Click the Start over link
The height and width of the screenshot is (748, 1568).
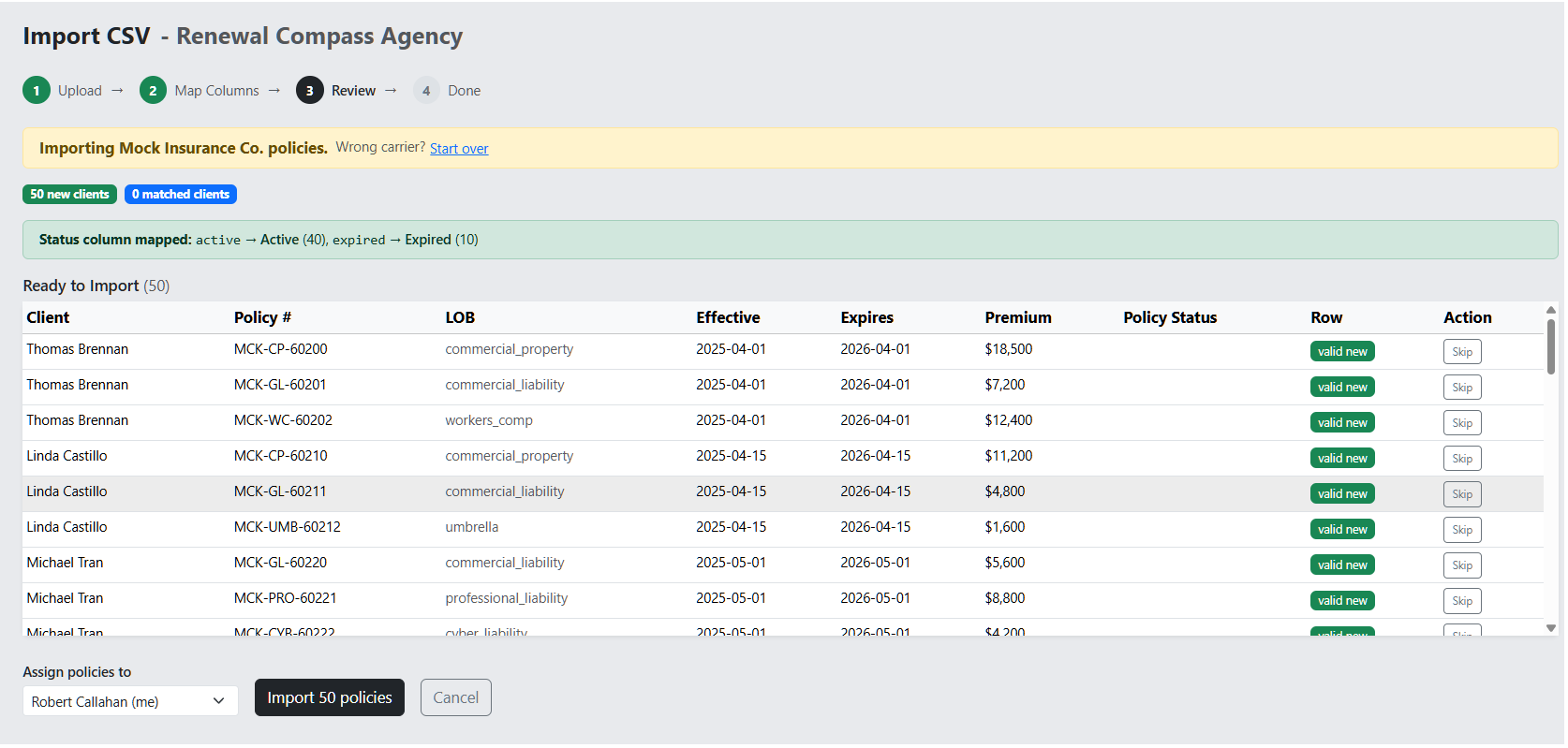[x=459, y=149]
